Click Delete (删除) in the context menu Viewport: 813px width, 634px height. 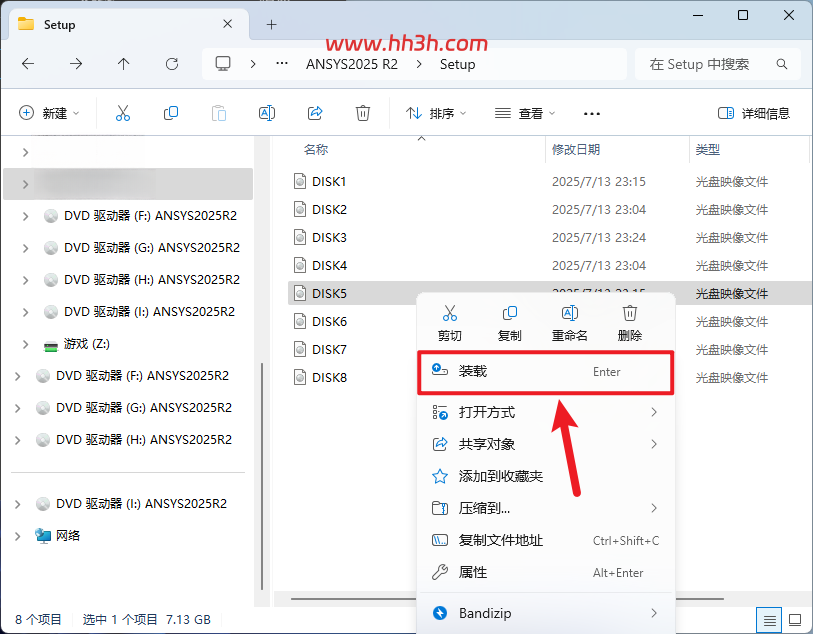(x=629, y=323)
